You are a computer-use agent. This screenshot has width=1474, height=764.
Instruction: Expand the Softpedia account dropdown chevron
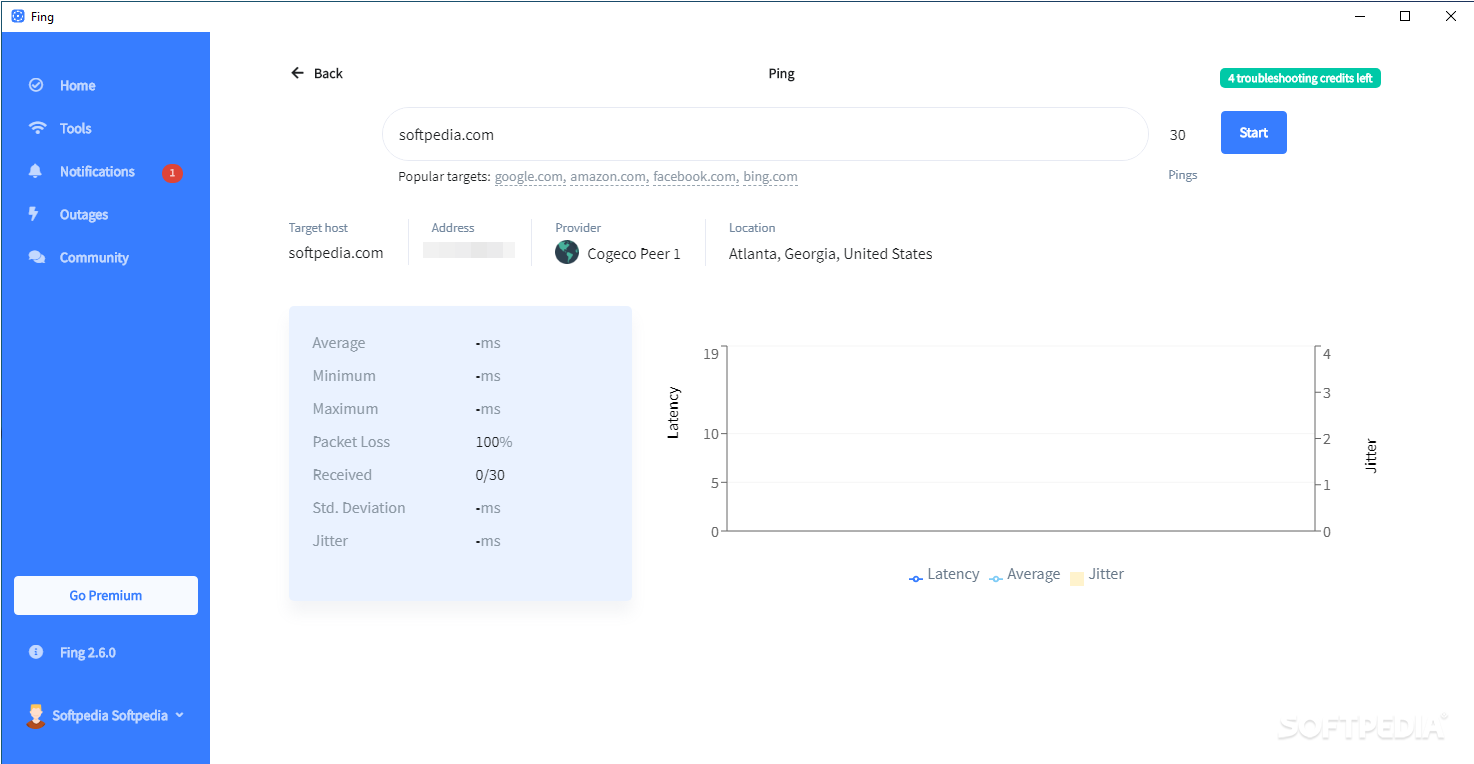coord(180,715)
